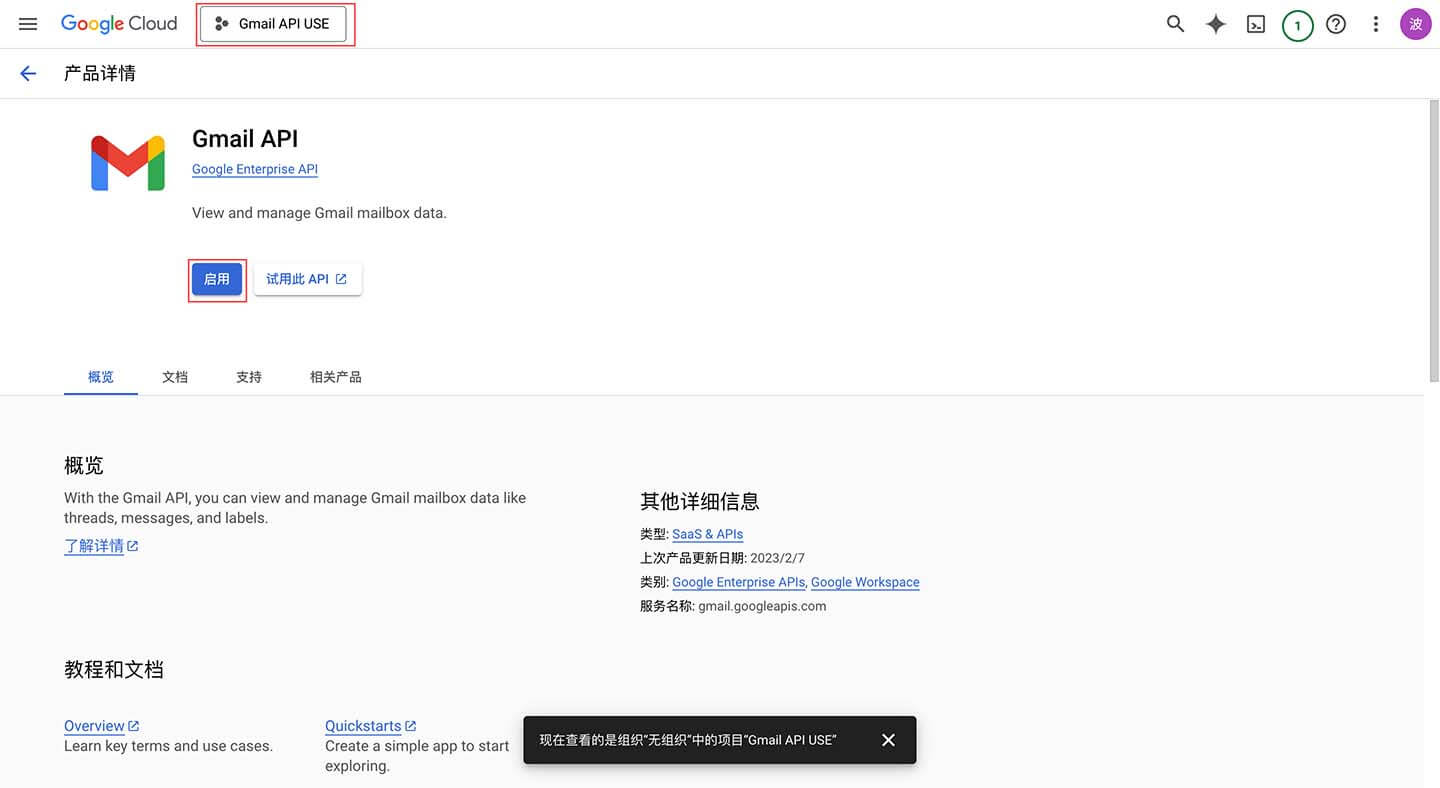Viewport: 1440px width, 788px height.
Task: Select the Gmail API heading text
Action: coord(245,139)
